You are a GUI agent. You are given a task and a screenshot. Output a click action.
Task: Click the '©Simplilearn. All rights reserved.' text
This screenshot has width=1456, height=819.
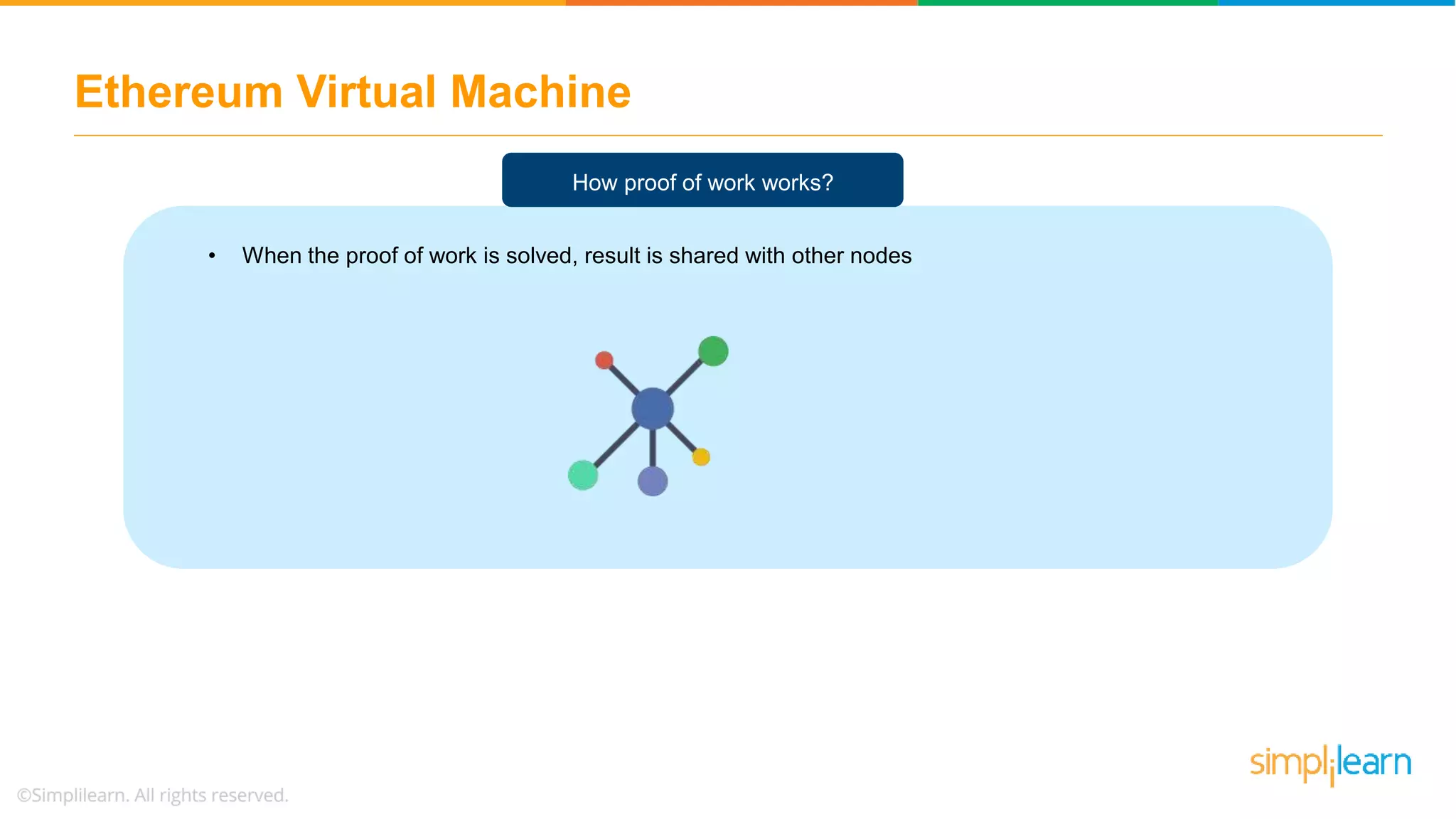pyautogui.click(x=153, y=795)
